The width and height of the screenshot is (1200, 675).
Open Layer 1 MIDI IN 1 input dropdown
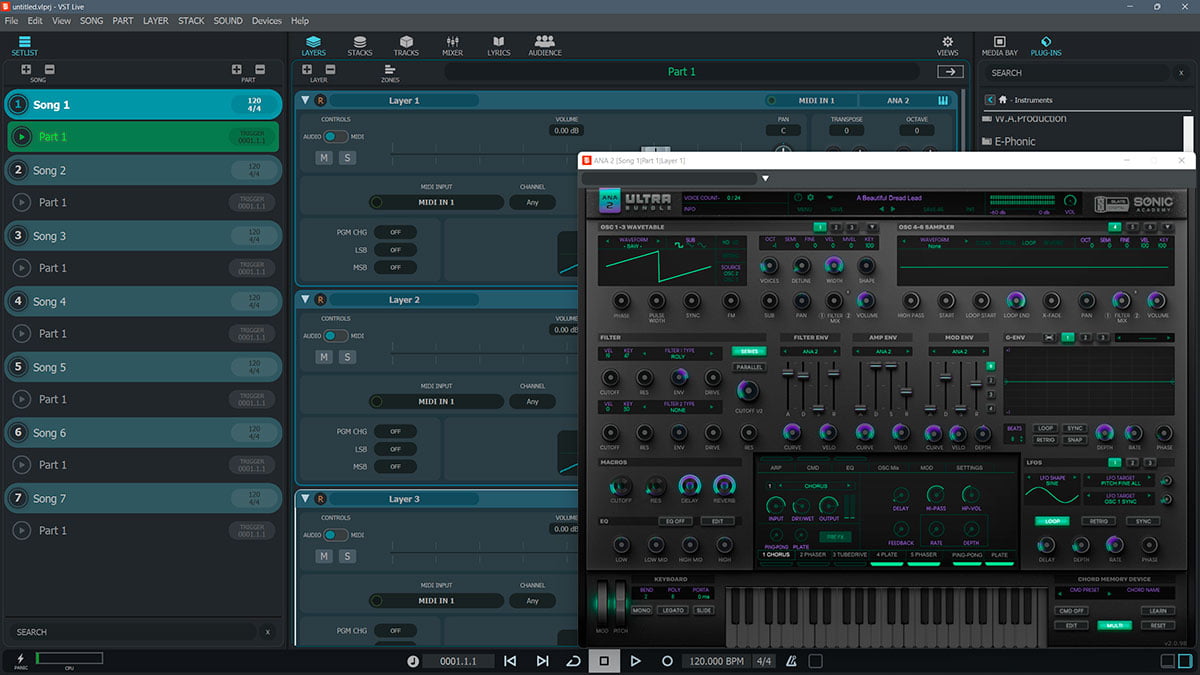coord(436,202)
